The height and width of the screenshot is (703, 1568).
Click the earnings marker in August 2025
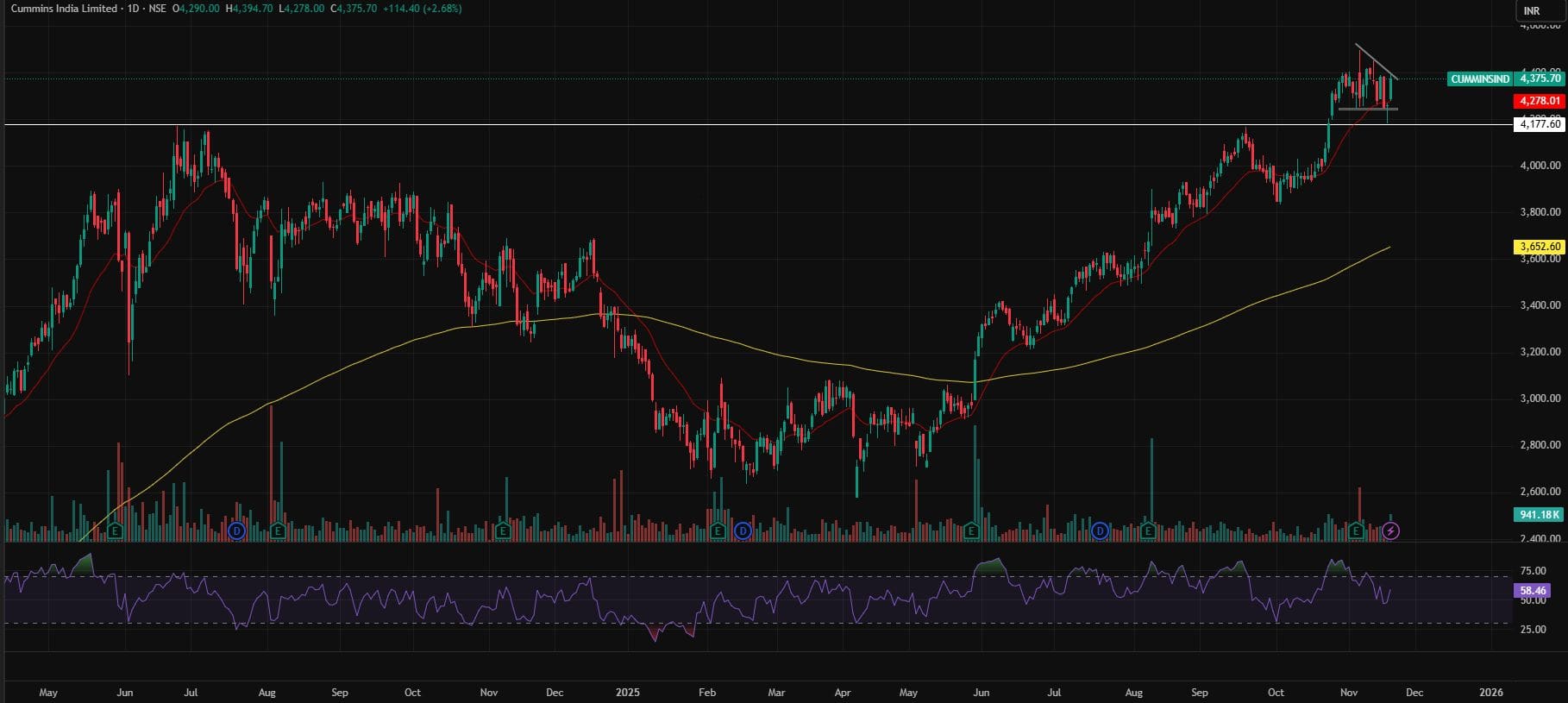click(x=1148, y=531)
